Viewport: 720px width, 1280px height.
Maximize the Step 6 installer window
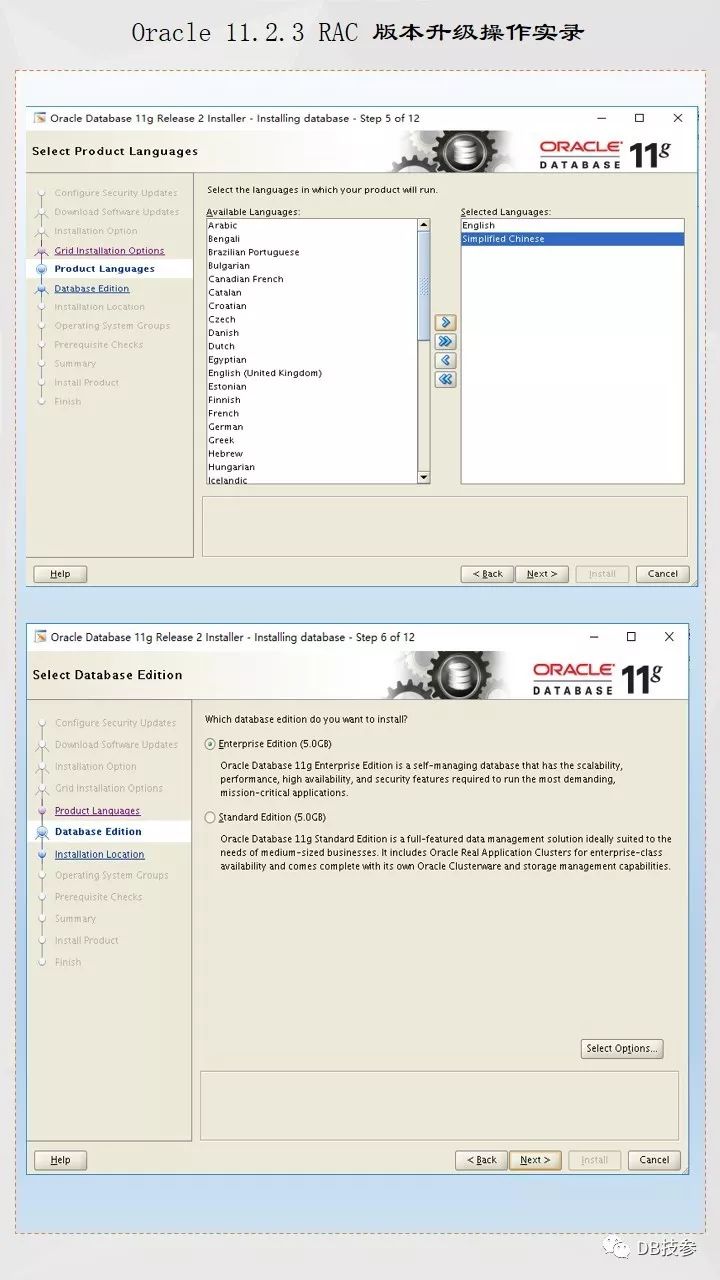coord(631,637)
